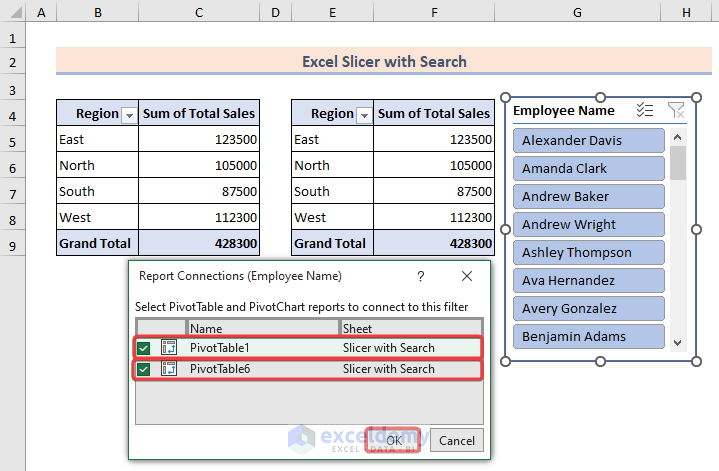Screen dimensions: 719x471
Task: Click the PivotTable1 report icon
Action: tap(169, 348)
